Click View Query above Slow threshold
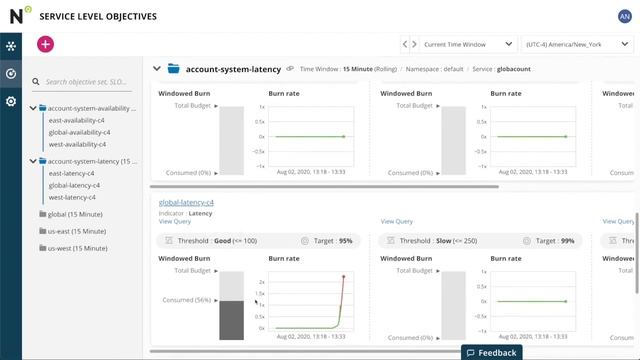This screenshot has width=640, height=360. click(x=396, y=221)
